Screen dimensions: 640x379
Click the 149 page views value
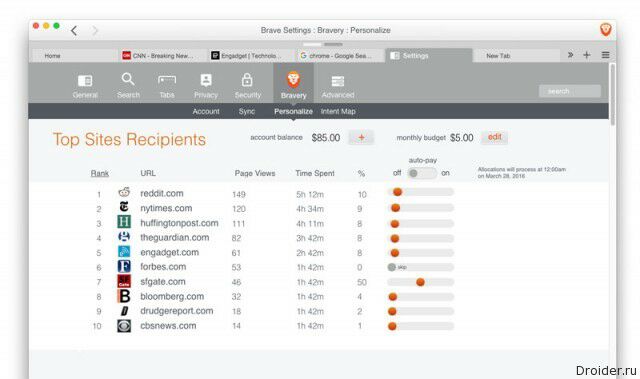(238, 195)
